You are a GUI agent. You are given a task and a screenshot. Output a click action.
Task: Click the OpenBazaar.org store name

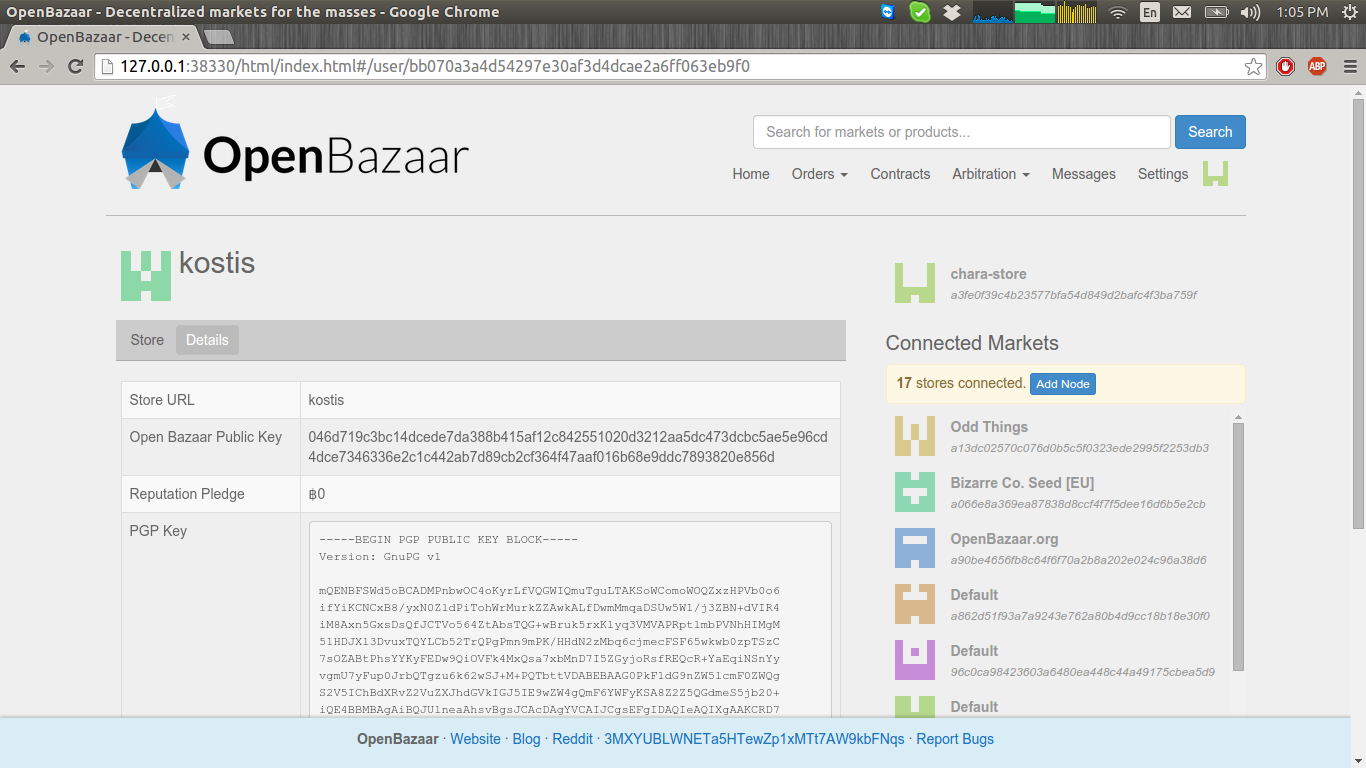coord(1004,539)
